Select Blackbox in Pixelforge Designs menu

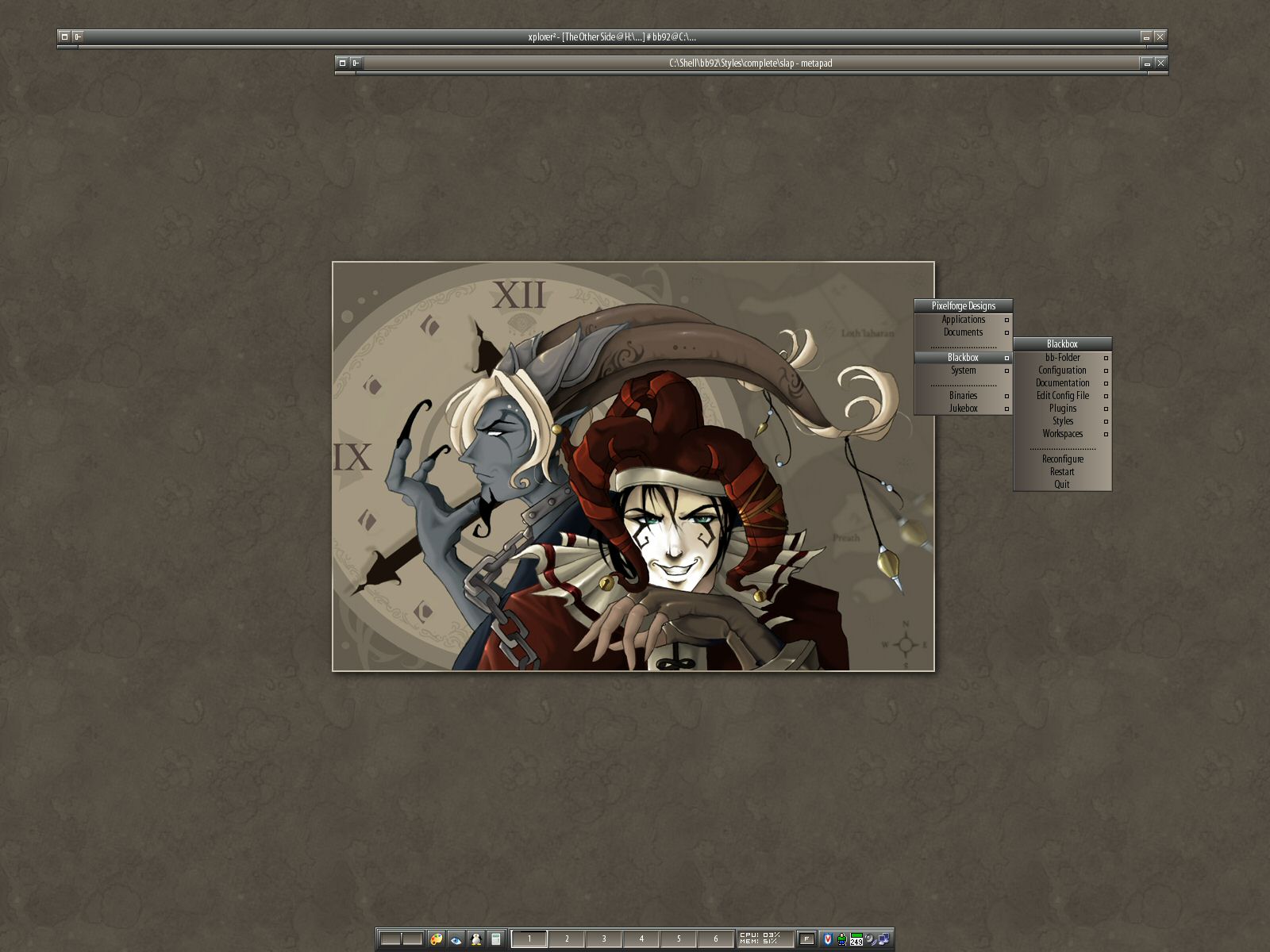963,358
